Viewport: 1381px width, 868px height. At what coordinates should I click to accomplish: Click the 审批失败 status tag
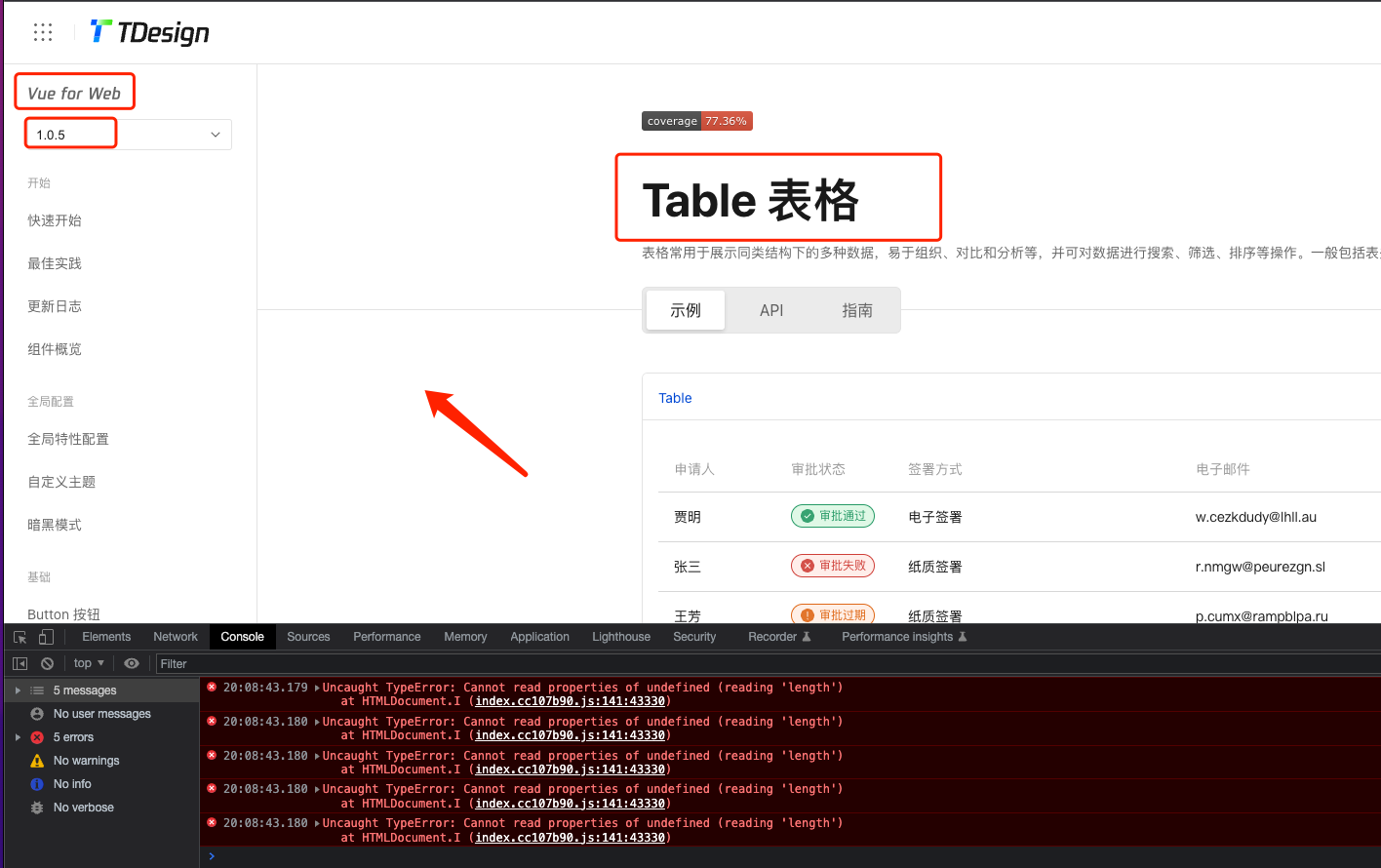tap(833, 566)
